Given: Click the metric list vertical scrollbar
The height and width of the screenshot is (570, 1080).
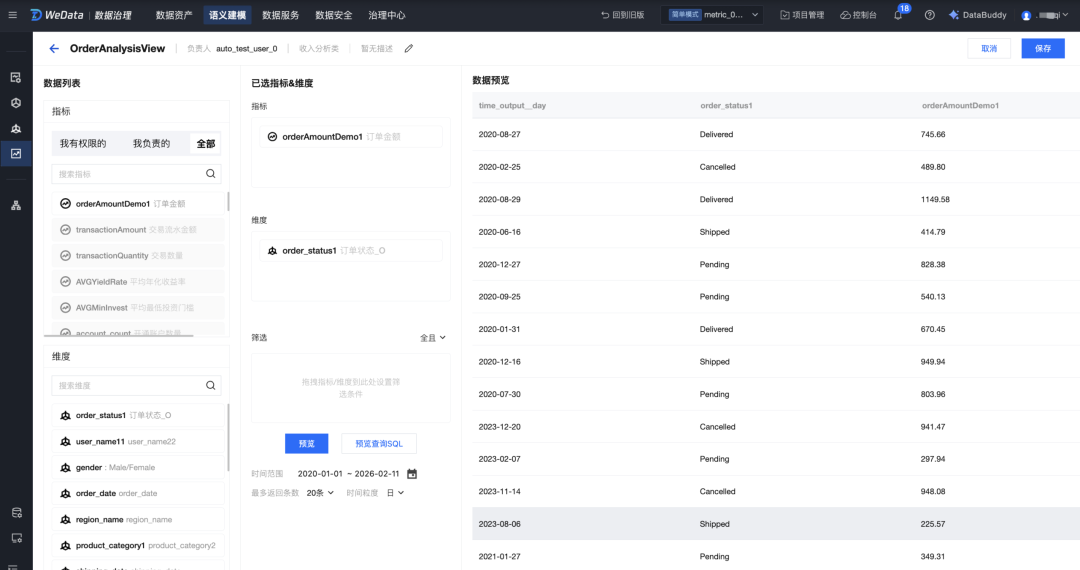Looking at the screenshot, I should tap(228, 201).
